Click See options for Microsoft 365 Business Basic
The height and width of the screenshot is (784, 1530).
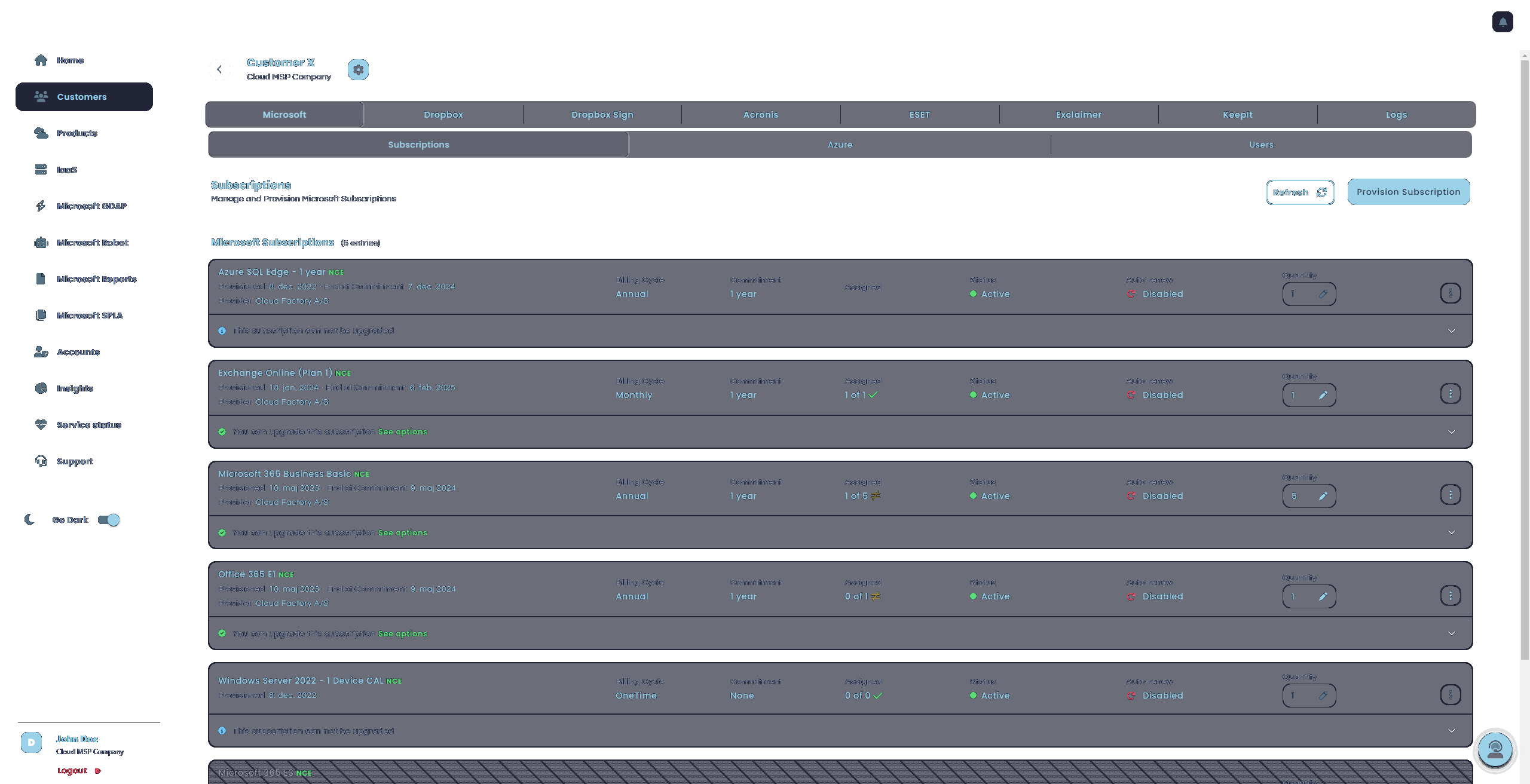point(403,533)
